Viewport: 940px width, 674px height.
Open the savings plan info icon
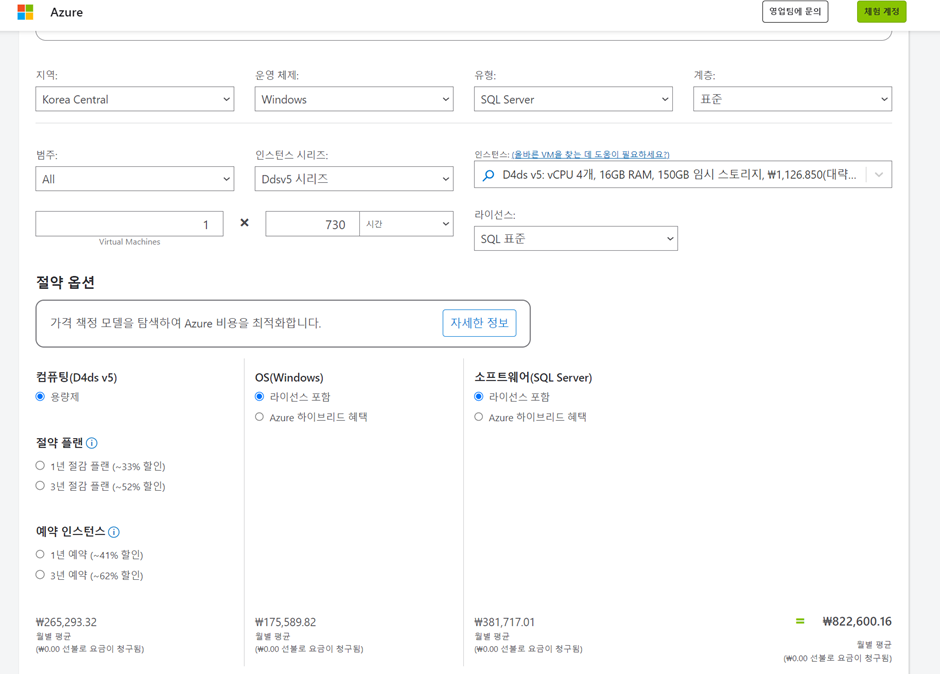point(92,443)
